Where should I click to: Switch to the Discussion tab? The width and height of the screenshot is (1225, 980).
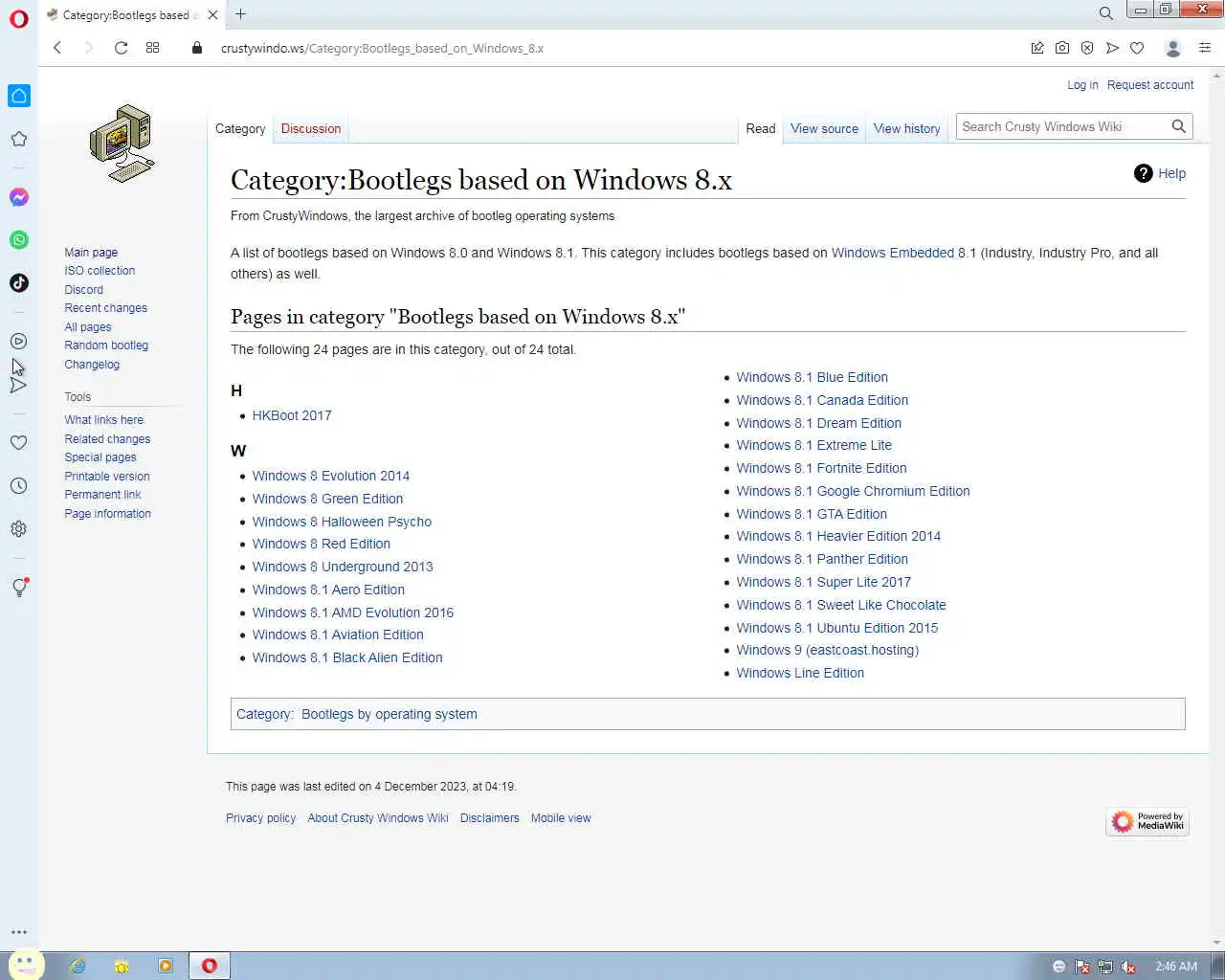(x=311, y=129)
